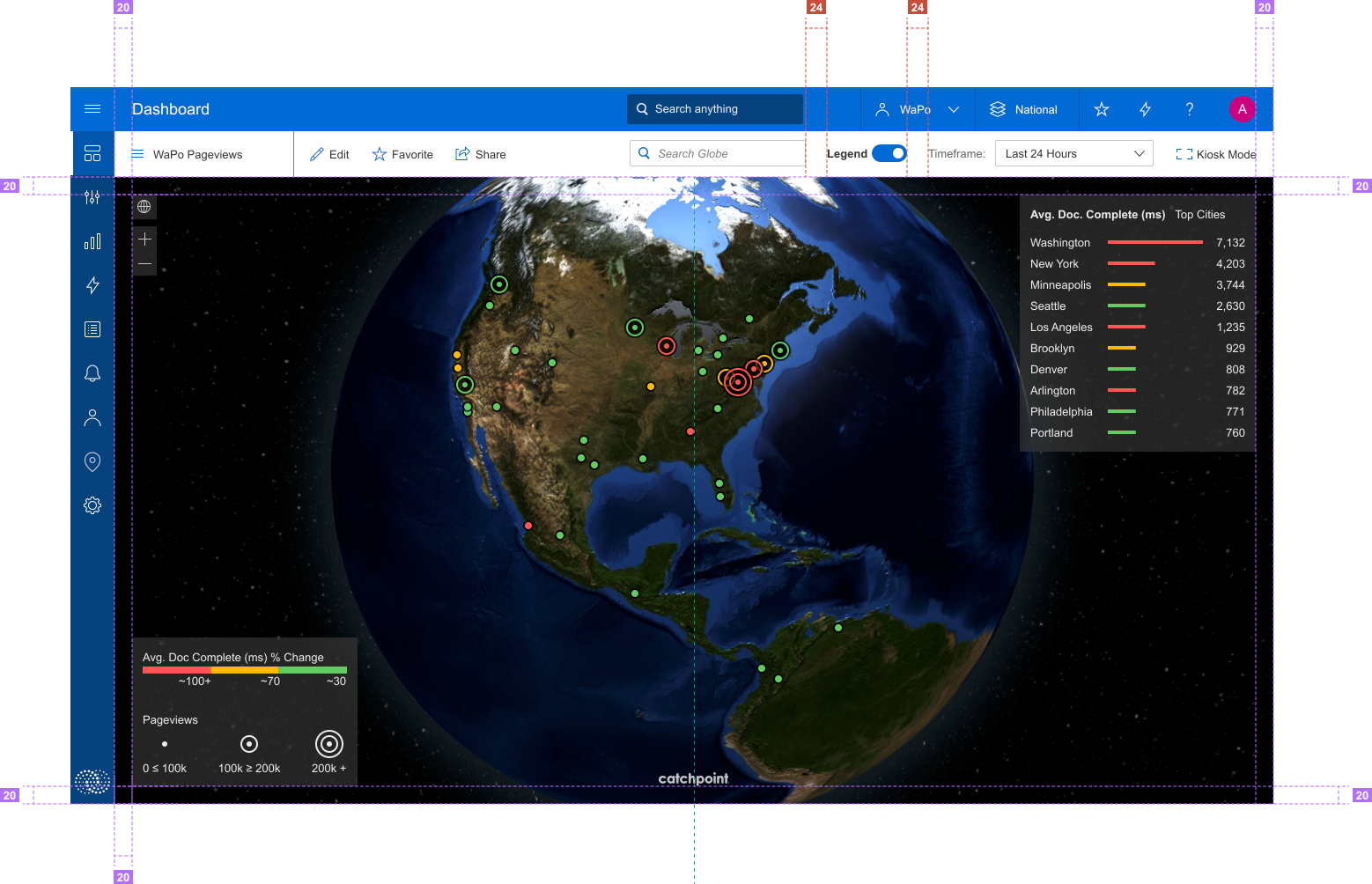Screen dimensions: 1372x884
Task: Enter Kiosk Mode
Action: [1215, 154]
